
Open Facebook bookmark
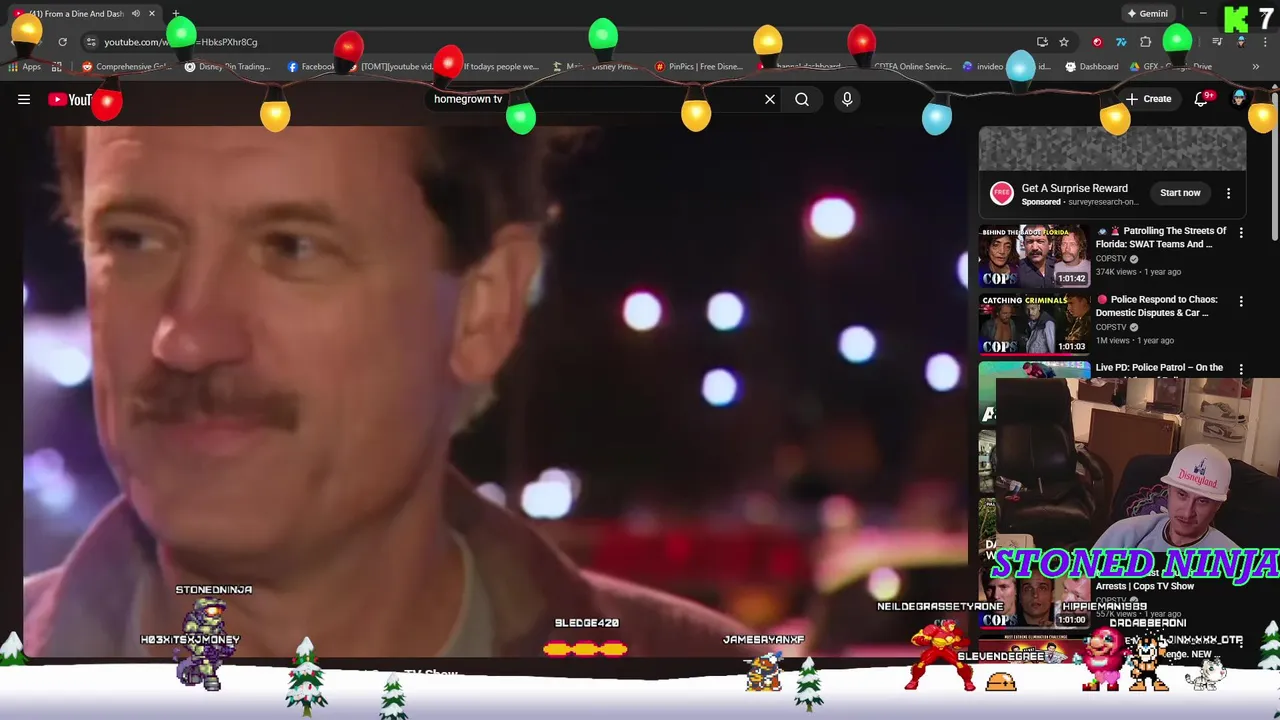point(311,67)
